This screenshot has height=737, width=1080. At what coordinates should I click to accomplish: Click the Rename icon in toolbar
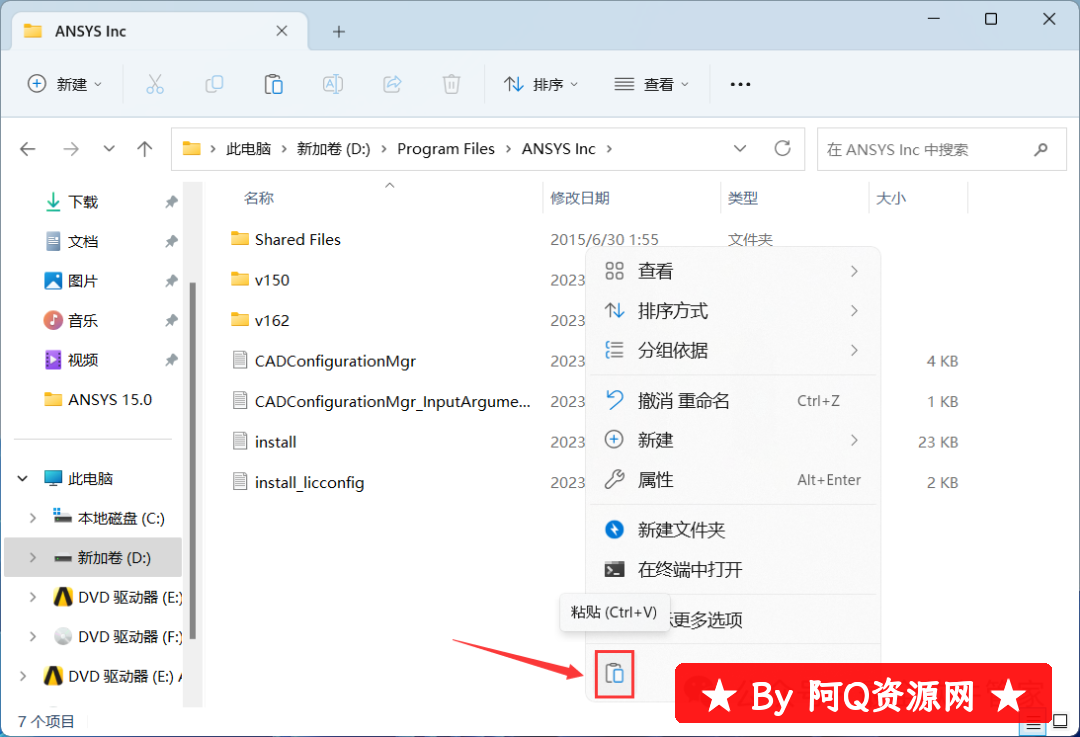(333, 84)
